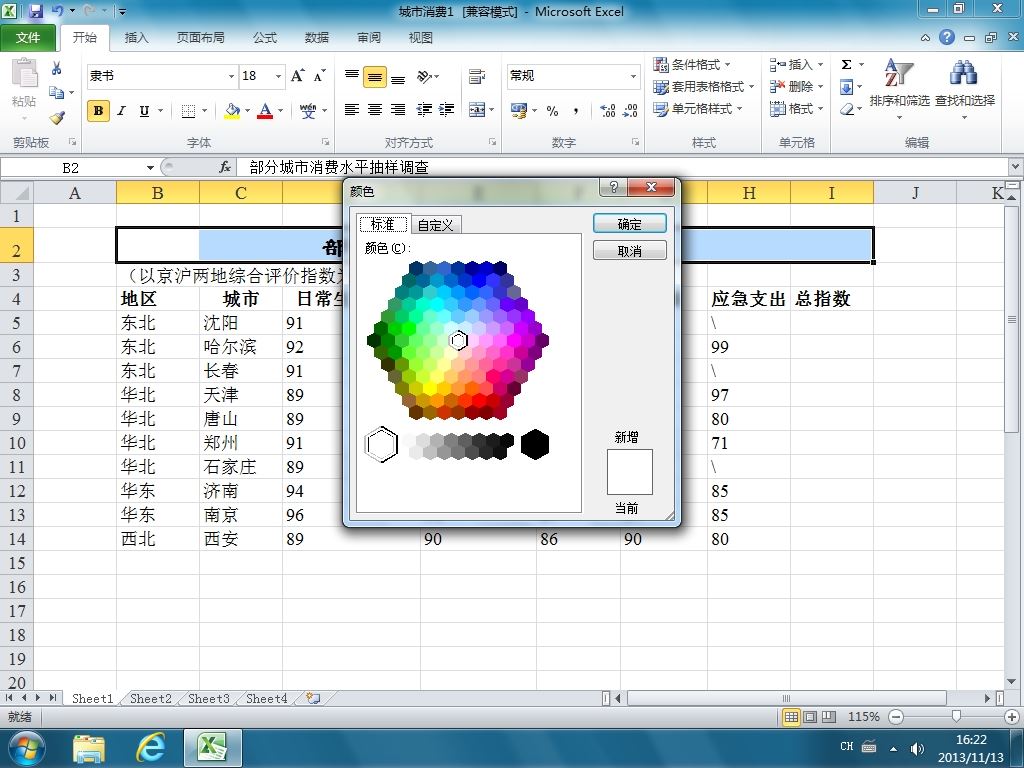Screen dimensions: 1024x768
Task: Pick the center white hexagon in color wheel
Action: (458, 340)
